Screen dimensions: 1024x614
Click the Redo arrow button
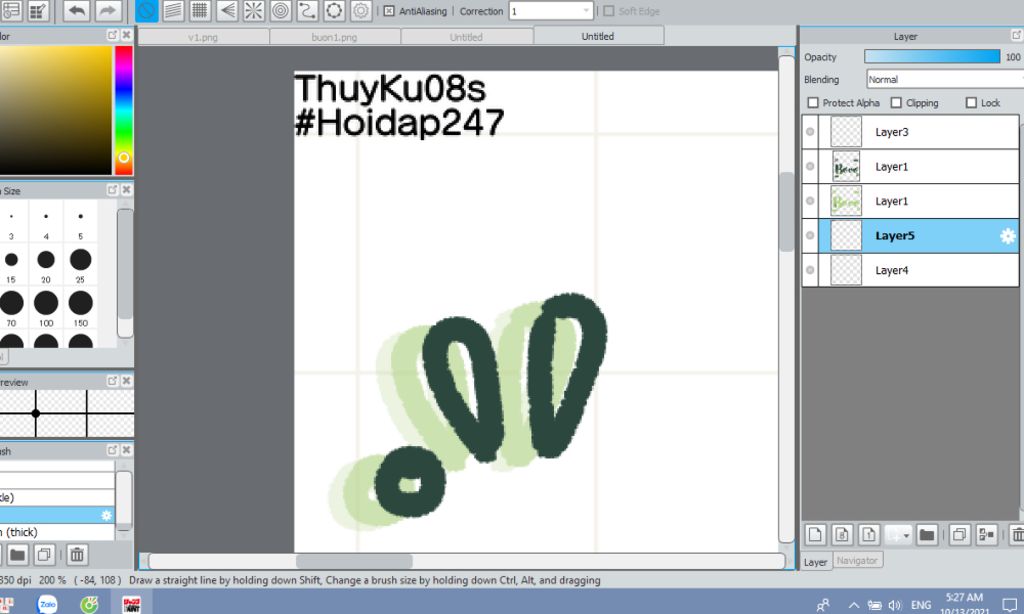[107, 10]
